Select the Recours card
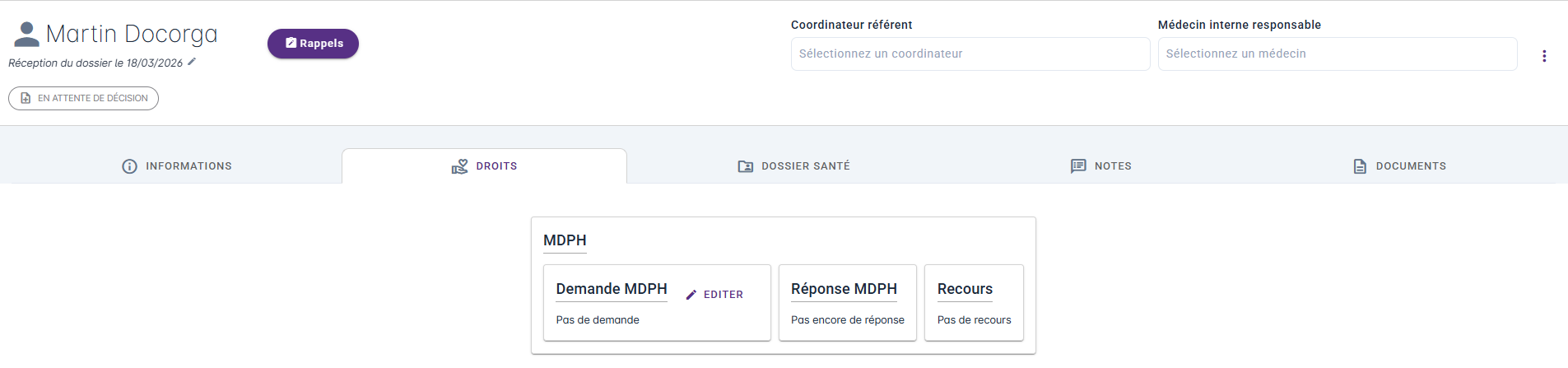Viewport: 1568px width, 368px height. click(974, 302)
